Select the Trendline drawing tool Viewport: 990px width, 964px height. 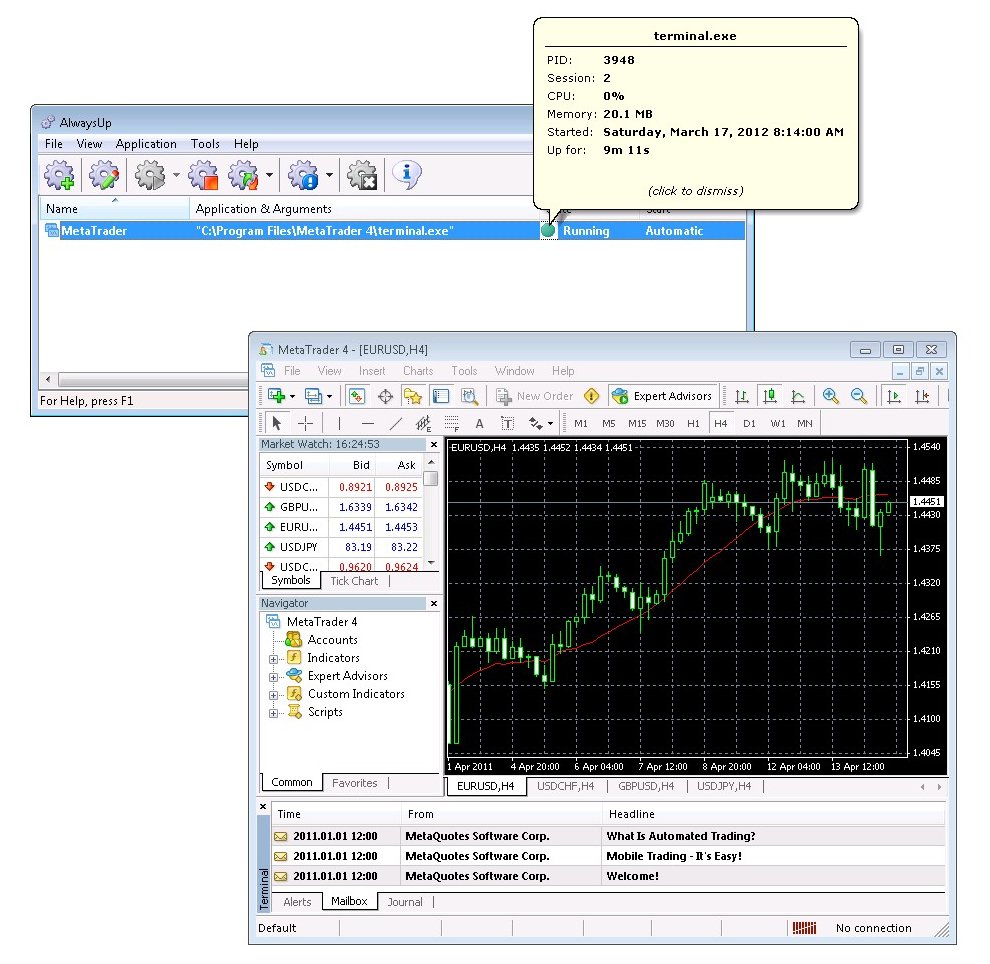(396, 423)
